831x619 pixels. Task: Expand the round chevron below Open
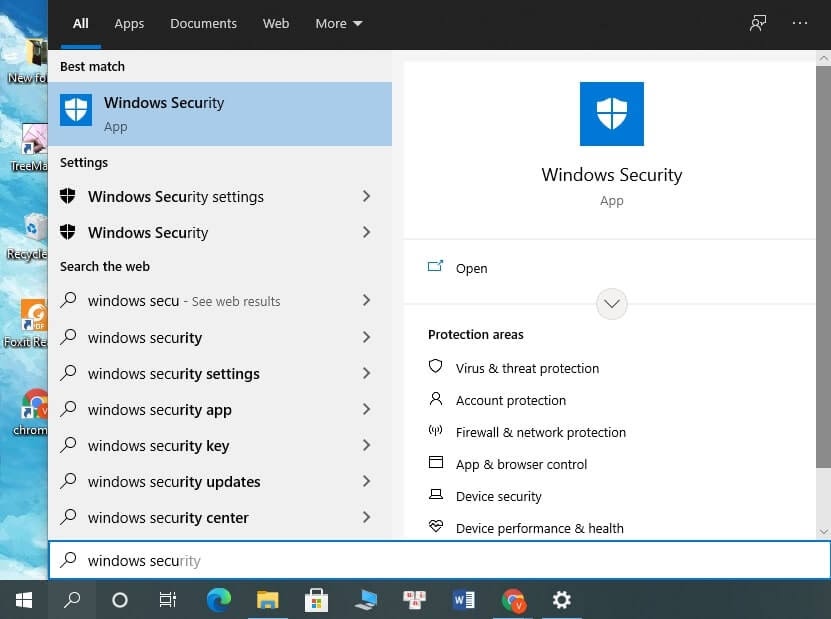coord(612,304)
